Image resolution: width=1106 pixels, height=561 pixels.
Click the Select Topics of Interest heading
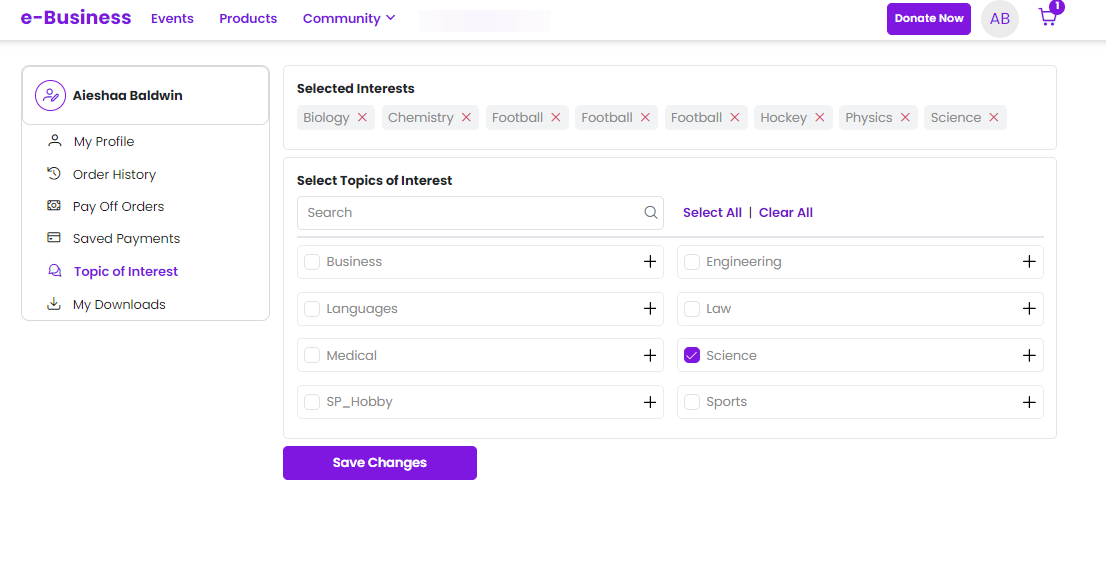375,181
